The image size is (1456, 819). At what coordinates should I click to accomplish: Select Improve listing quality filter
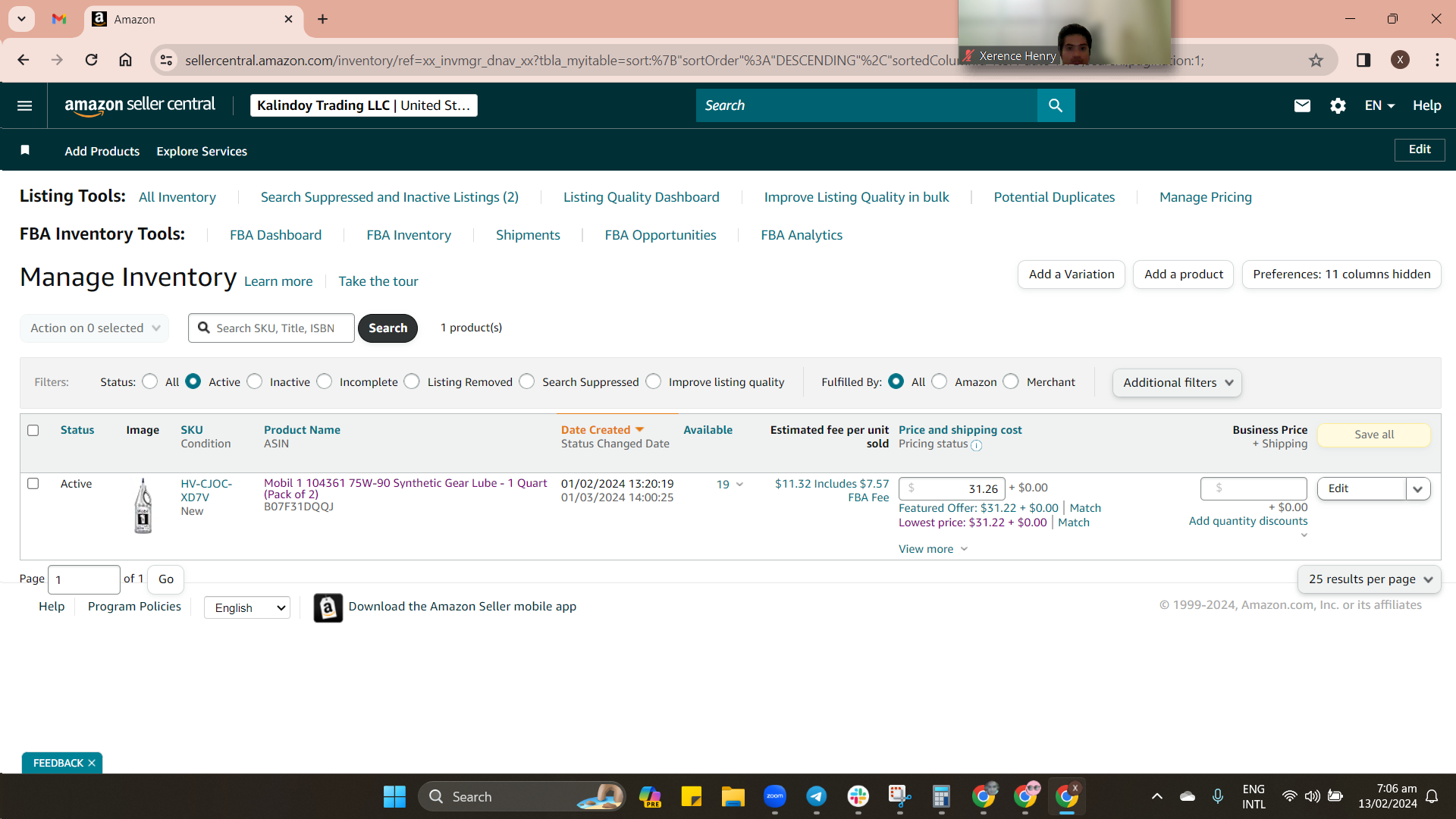tap(654, 381)
